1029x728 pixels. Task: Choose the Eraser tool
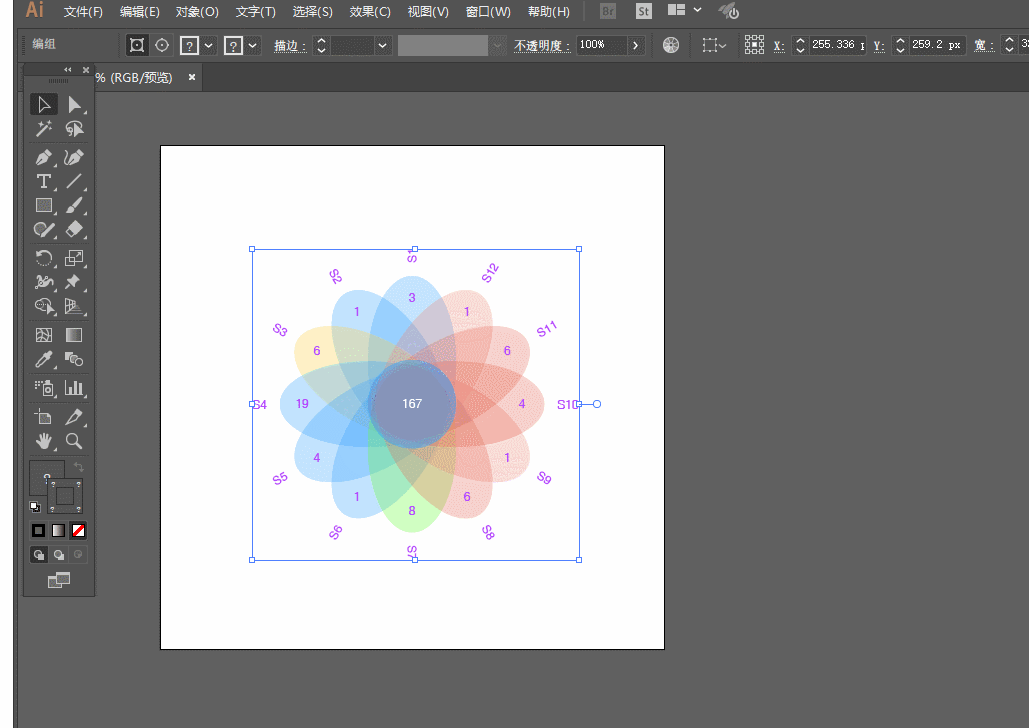74,229
